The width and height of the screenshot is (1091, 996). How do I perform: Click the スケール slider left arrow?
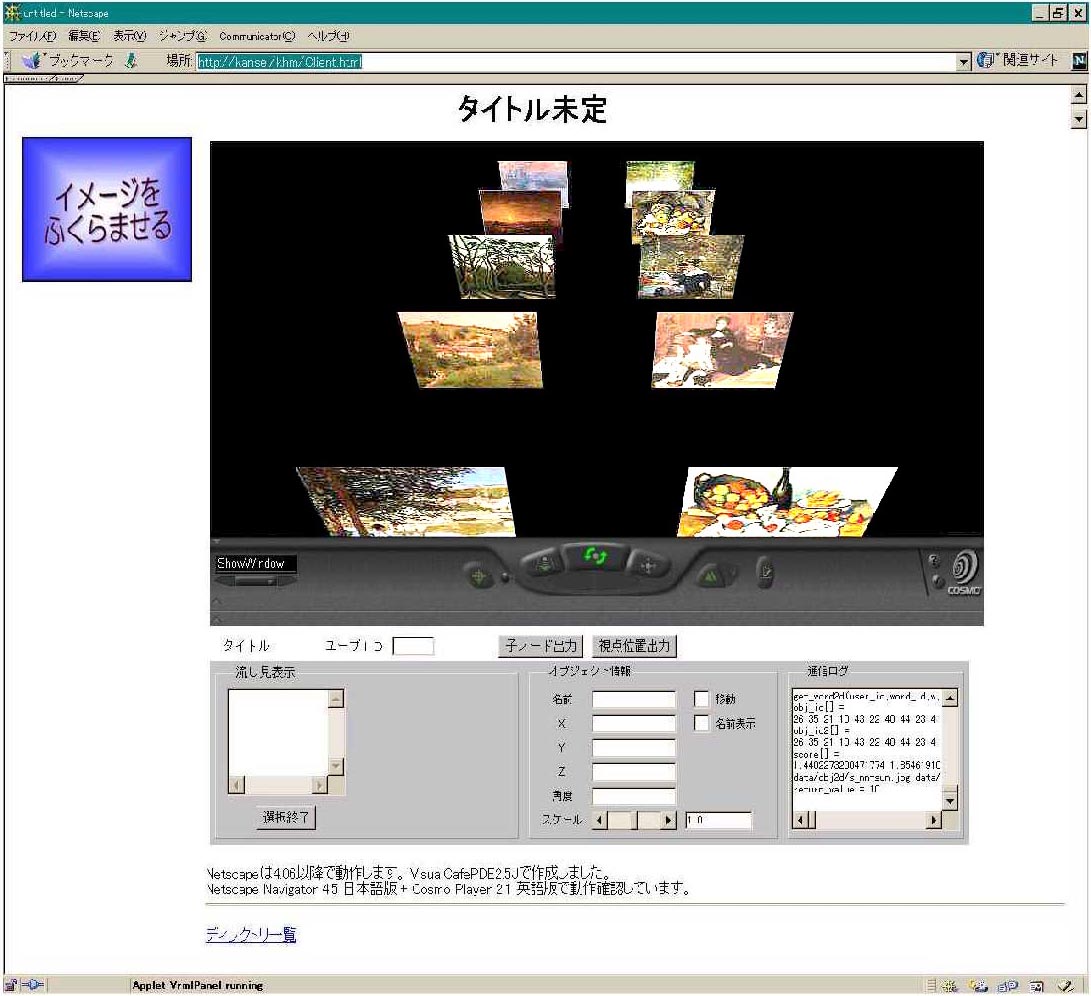click(600, 820)
